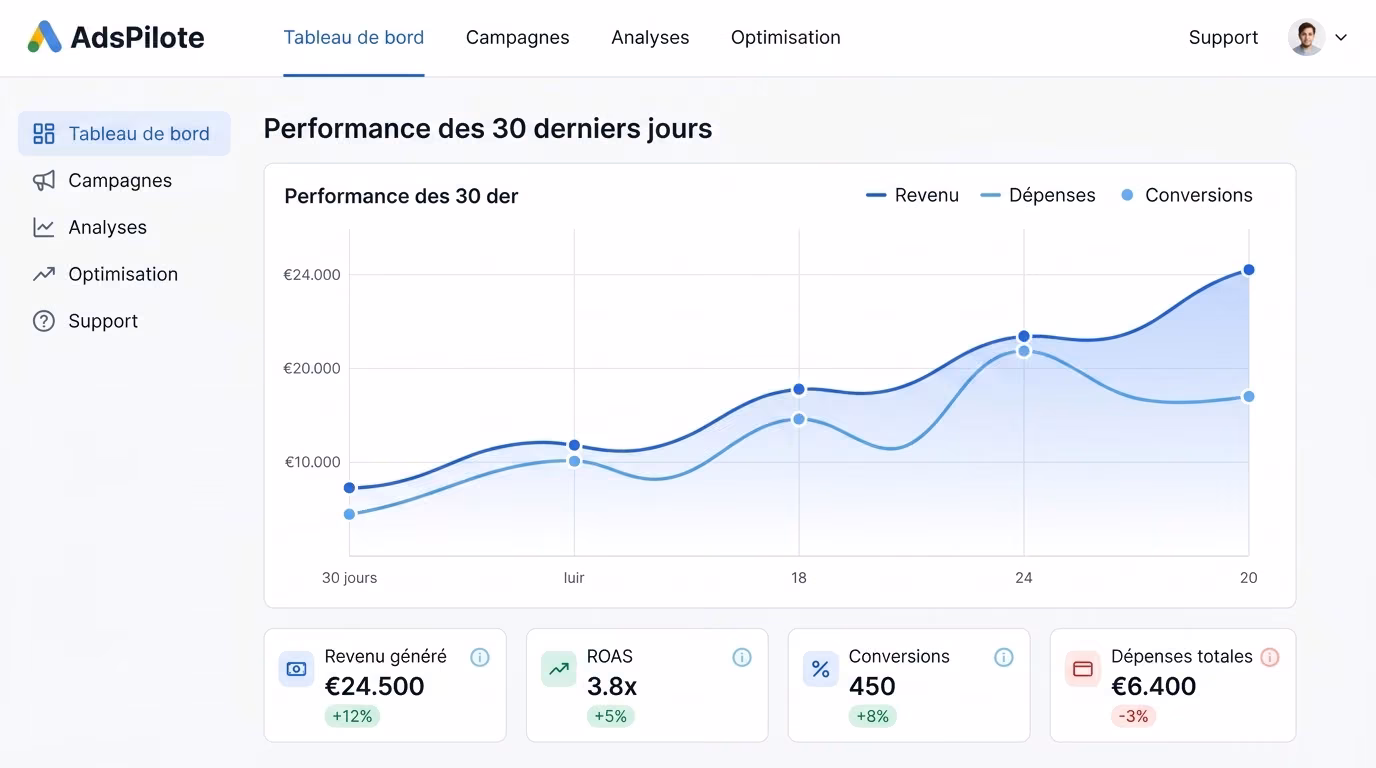Click the money icon on Revenu généré card

point(296,669)
